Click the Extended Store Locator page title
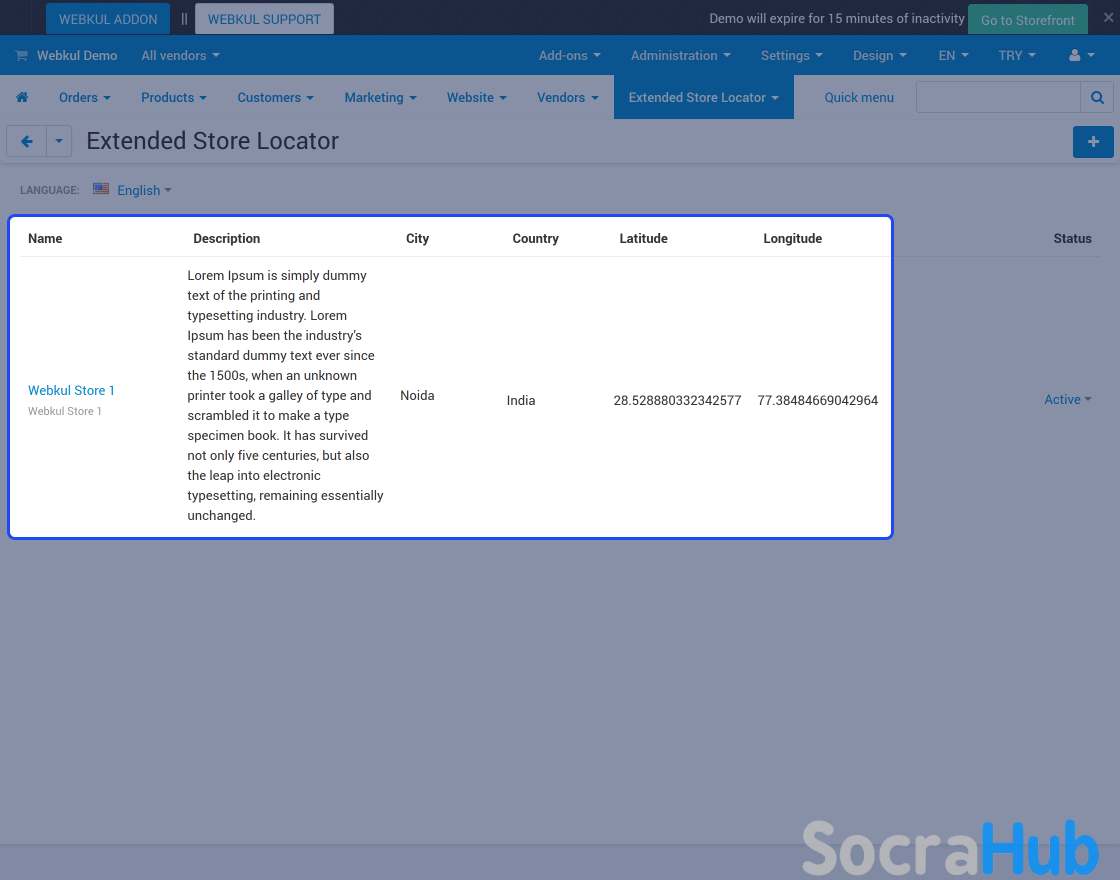This screenshot has height=880, width=1120. 212,141
